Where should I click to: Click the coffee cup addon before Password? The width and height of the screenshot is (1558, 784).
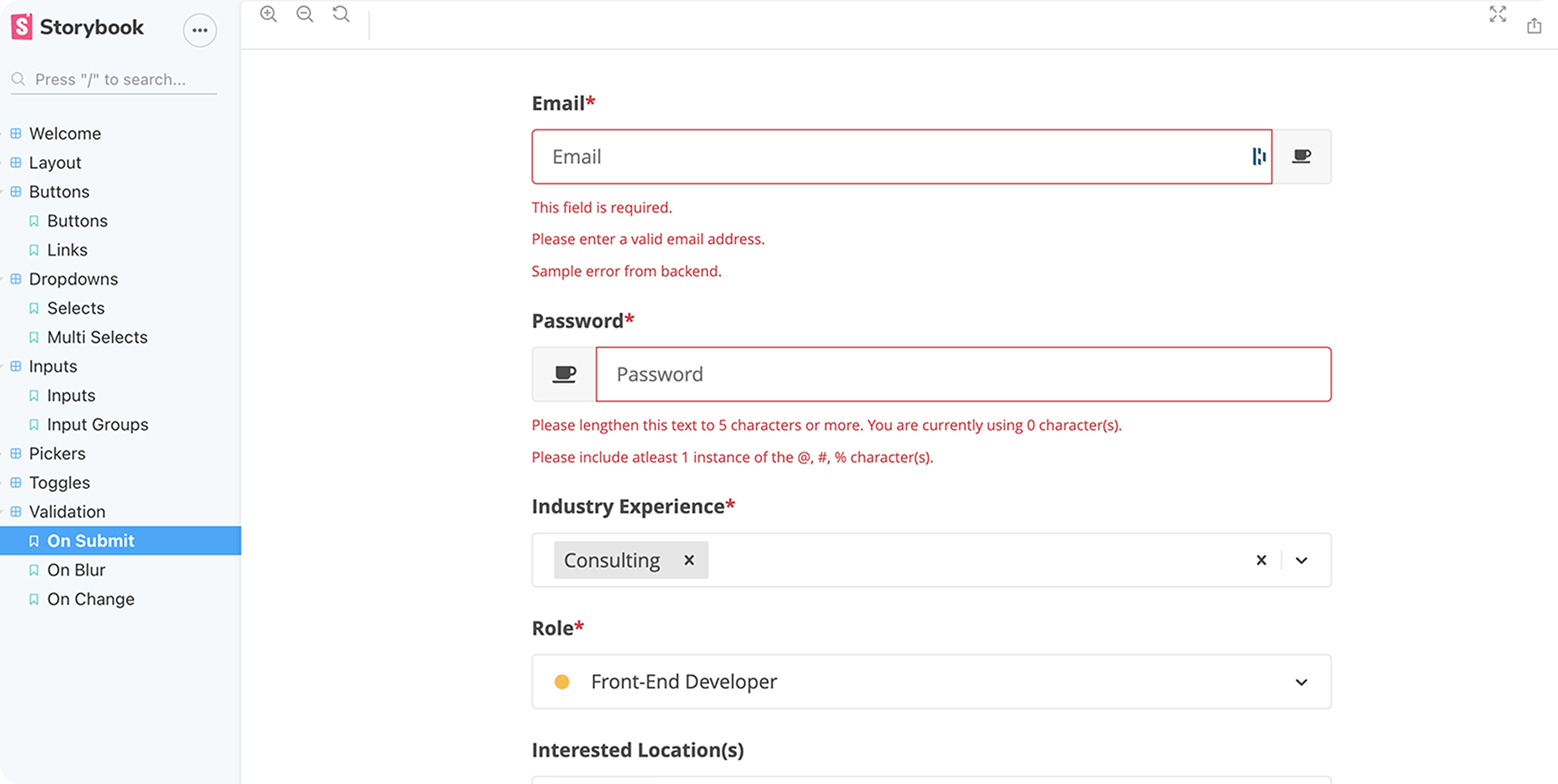564,374
